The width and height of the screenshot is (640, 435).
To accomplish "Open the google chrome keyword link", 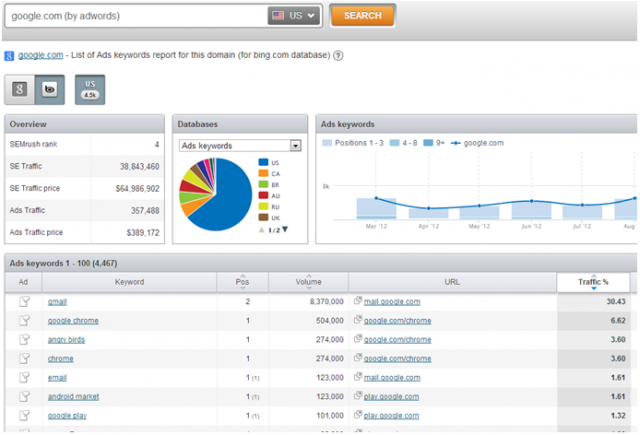I will (x=71, y=321).
